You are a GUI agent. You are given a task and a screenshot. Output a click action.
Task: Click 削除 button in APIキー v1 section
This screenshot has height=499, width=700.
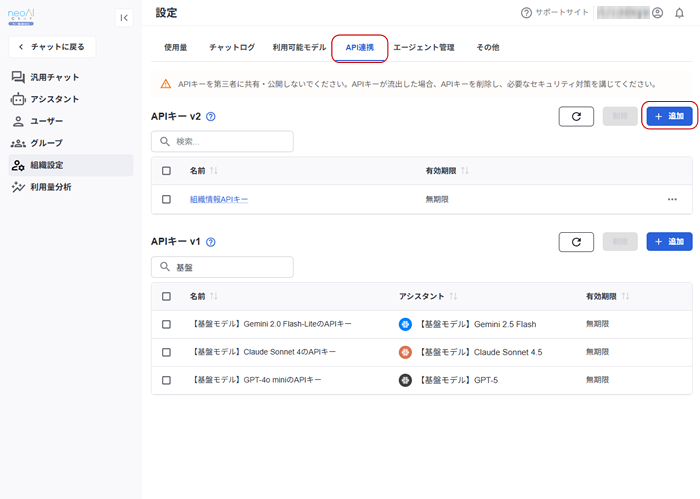click(x=620, y=242)
